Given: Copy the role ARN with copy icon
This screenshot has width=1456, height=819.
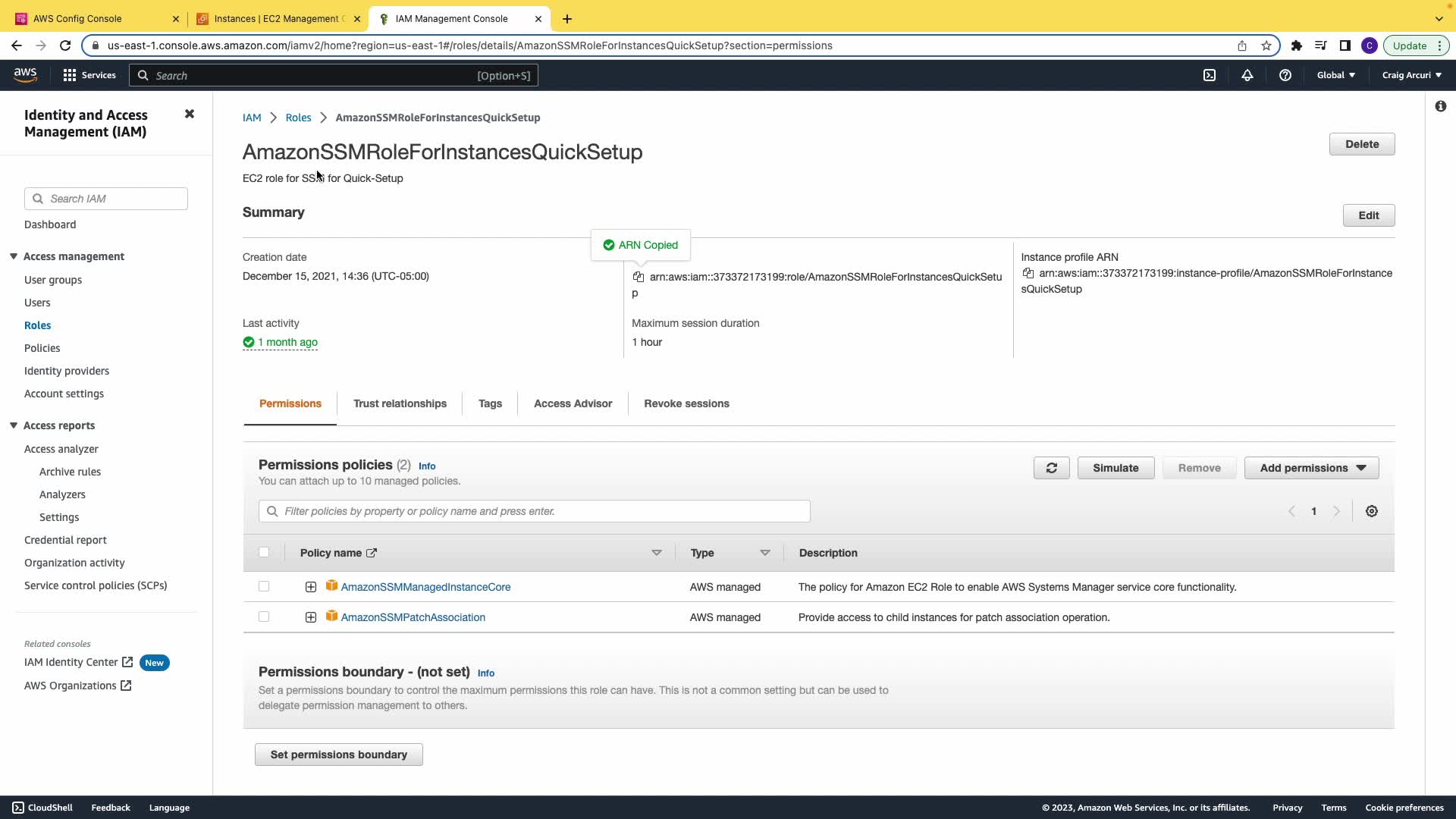Looking at the screenshot, I should click(x=638, y=277).
